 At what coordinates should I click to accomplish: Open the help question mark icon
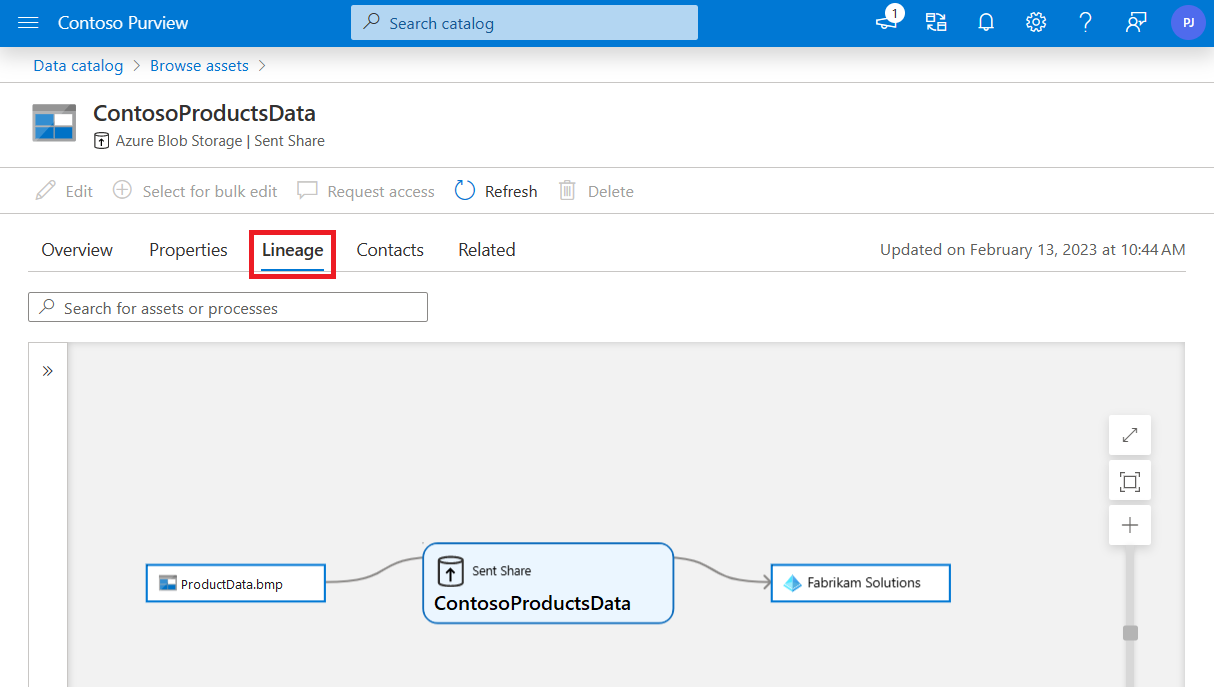point(1085,22)
